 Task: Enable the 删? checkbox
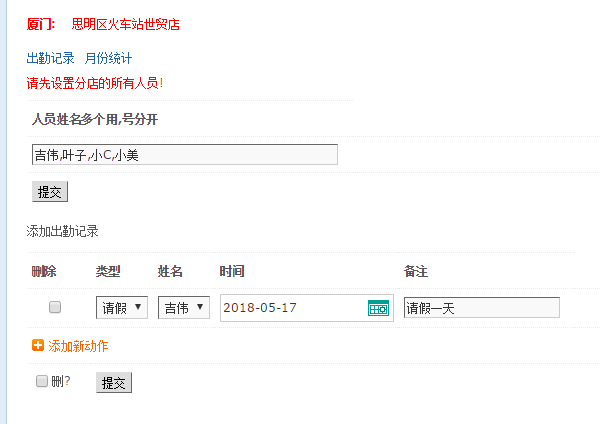(x=42, y=381)
